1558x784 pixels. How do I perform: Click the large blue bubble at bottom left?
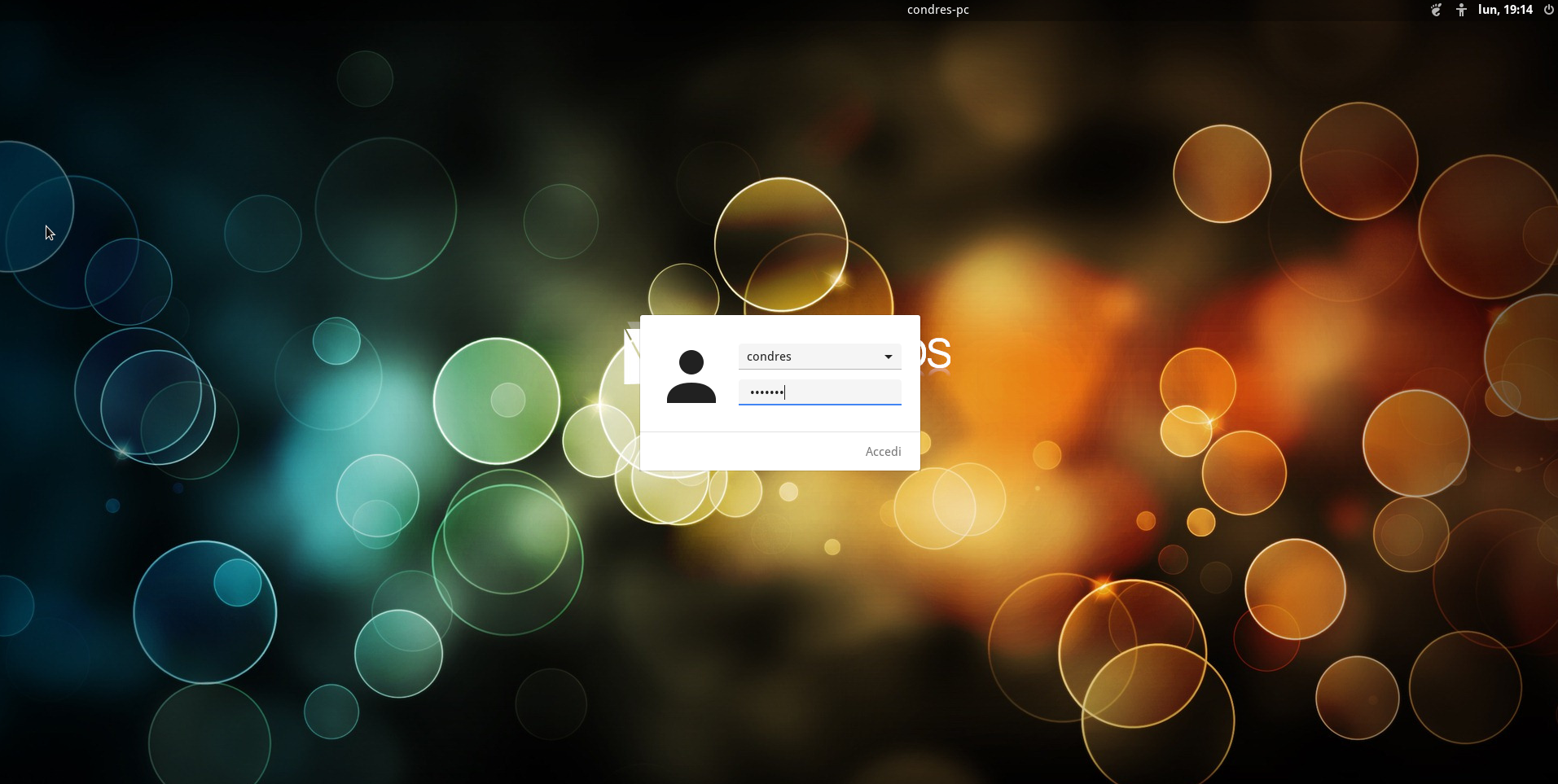(204, 612)
